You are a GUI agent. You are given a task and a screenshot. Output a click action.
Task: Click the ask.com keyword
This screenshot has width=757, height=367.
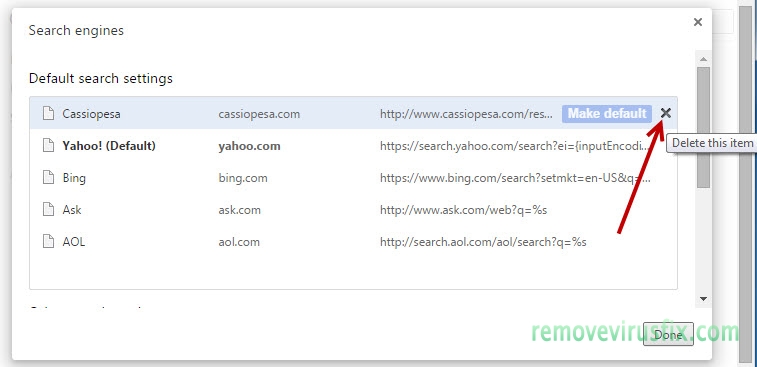[239, 210]
